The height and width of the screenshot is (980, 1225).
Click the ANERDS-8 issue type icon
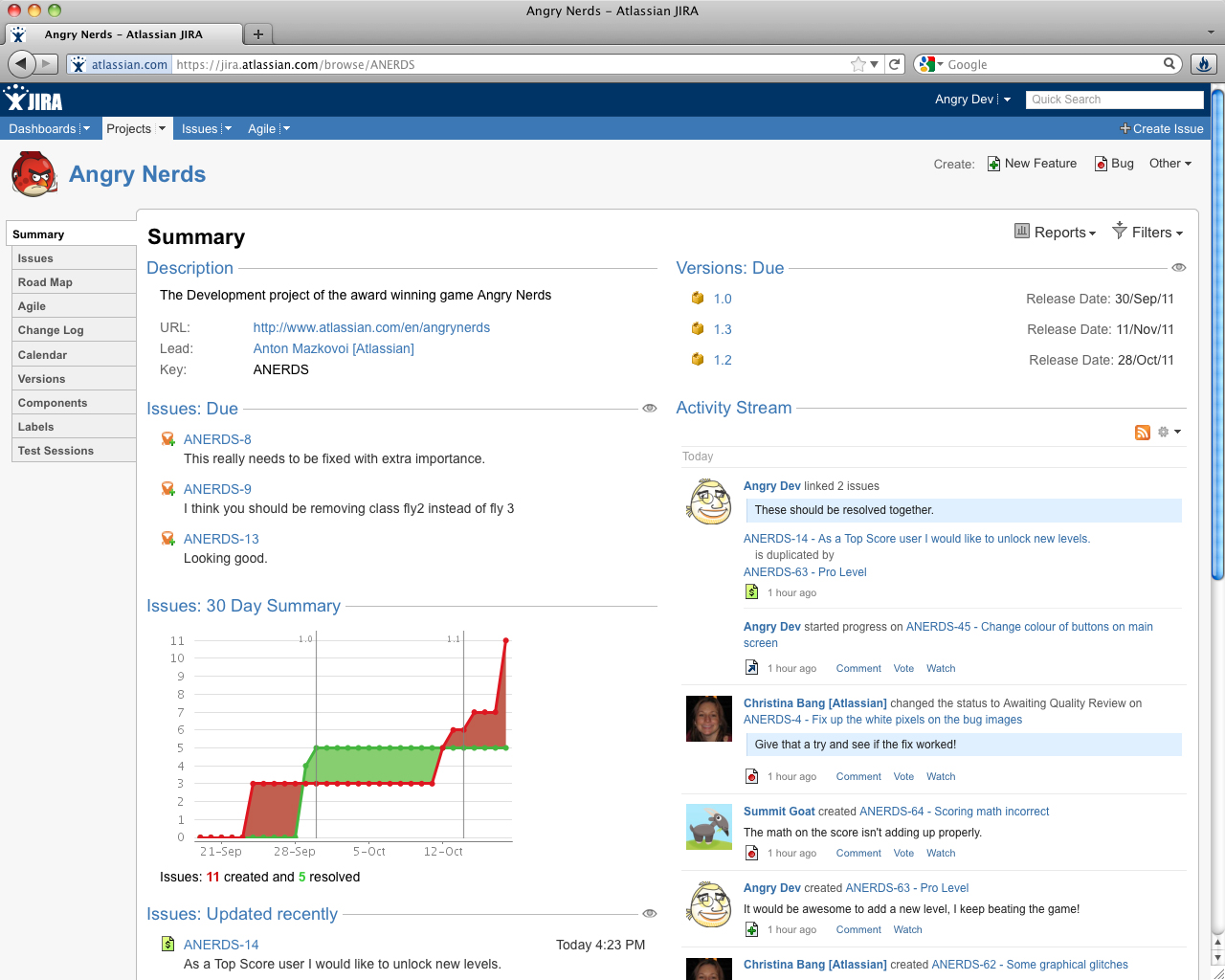point(167,439)
